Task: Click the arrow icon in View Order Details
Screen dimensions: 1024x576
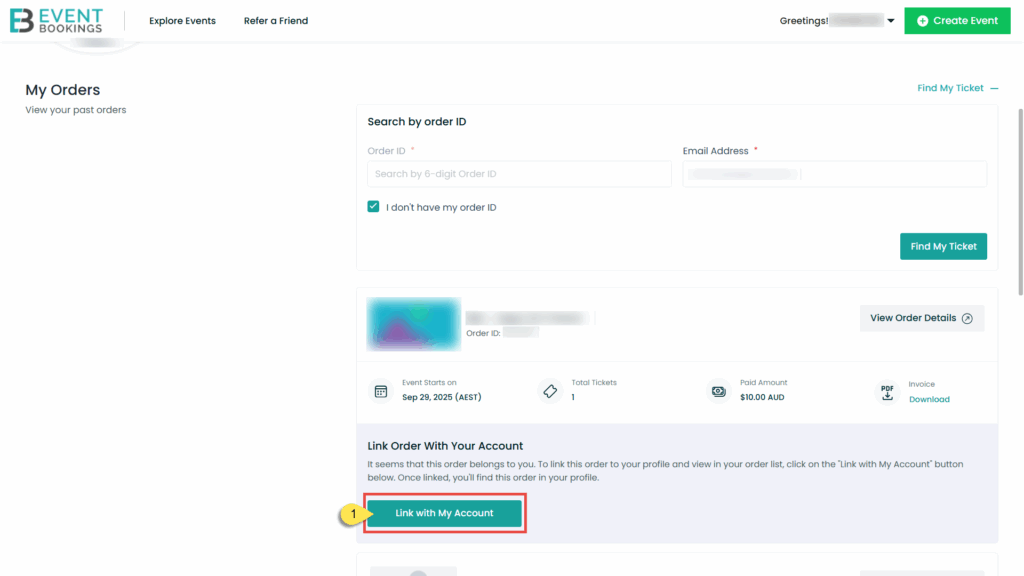Action: 967,318
